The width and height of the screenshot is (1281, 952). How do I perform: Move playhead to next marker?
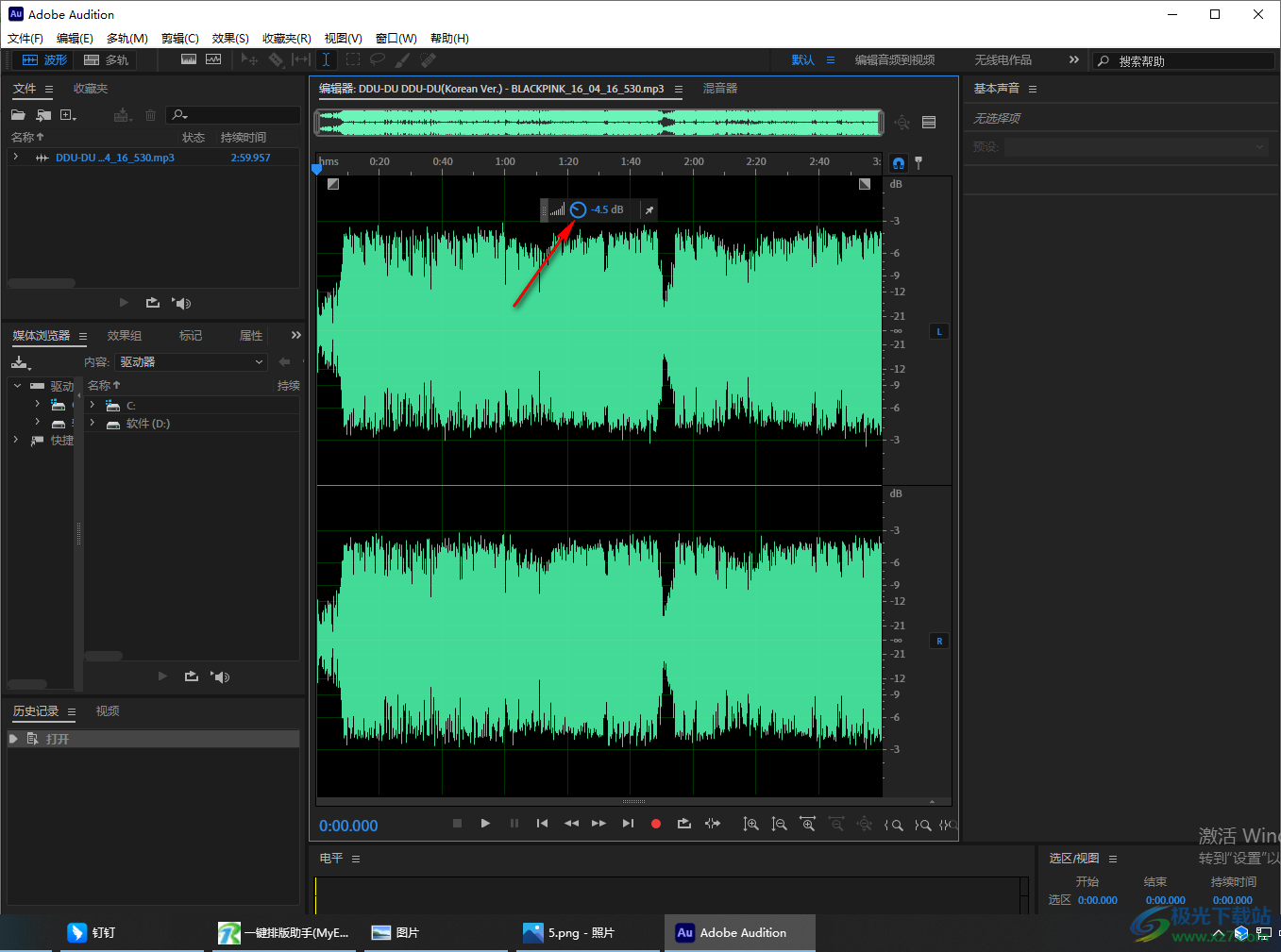[628, 824]
